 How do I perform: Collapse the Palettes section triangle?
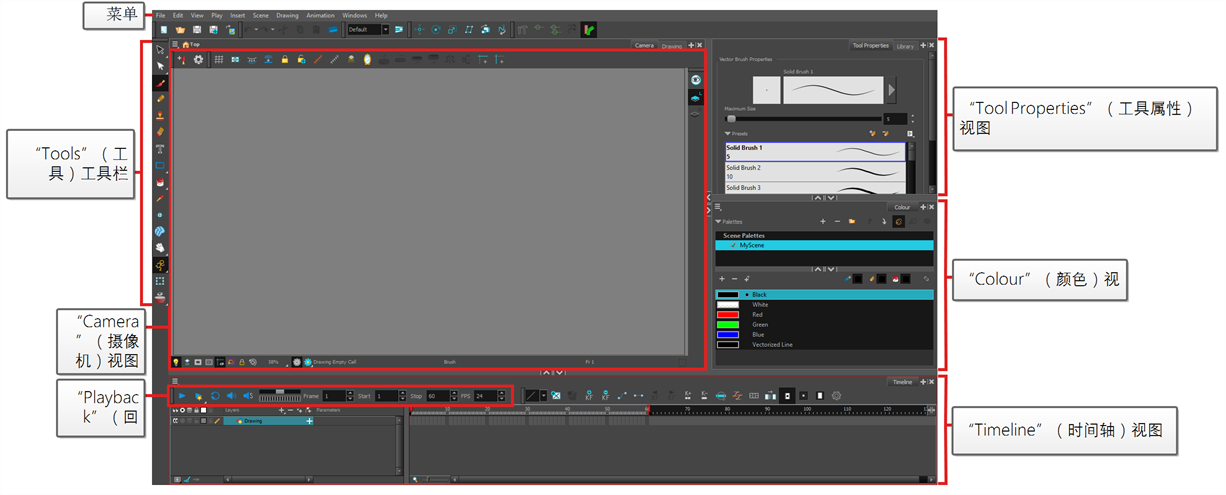(718, 221)
